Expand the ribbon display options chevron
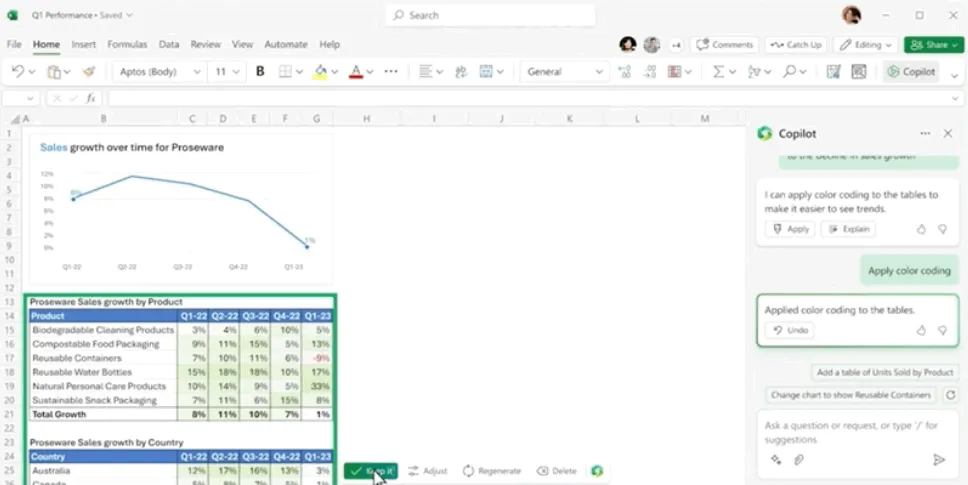This screenshot has width=968, height=485. [x=954, y=76]
